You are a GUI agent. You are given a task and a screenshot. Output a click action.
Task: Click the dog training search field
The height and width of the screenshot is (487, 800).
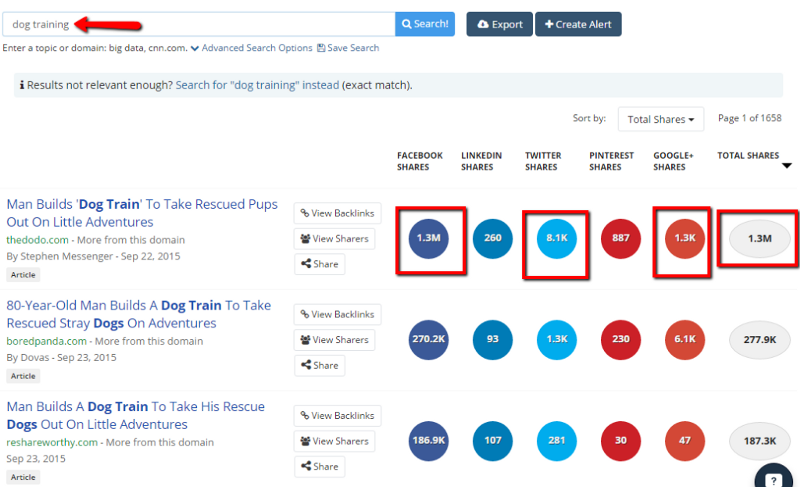coord(200,24)
